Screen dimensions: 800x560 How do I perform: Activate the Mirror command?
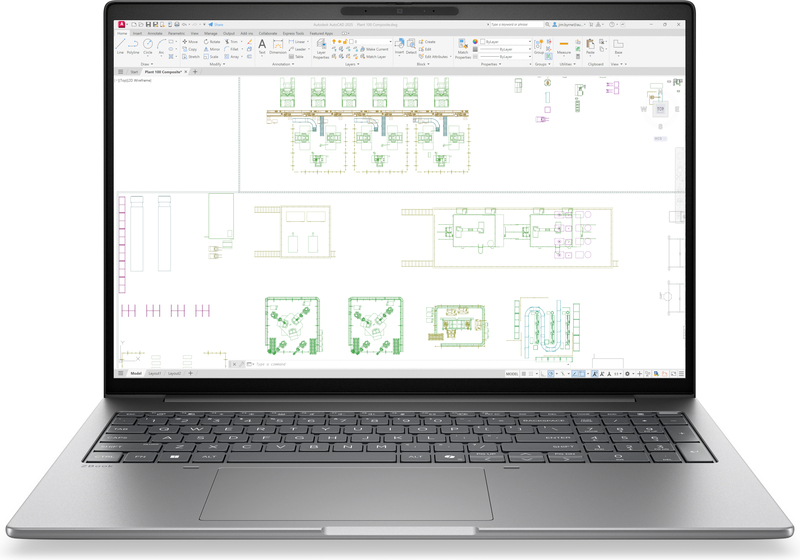pos(212,49)
